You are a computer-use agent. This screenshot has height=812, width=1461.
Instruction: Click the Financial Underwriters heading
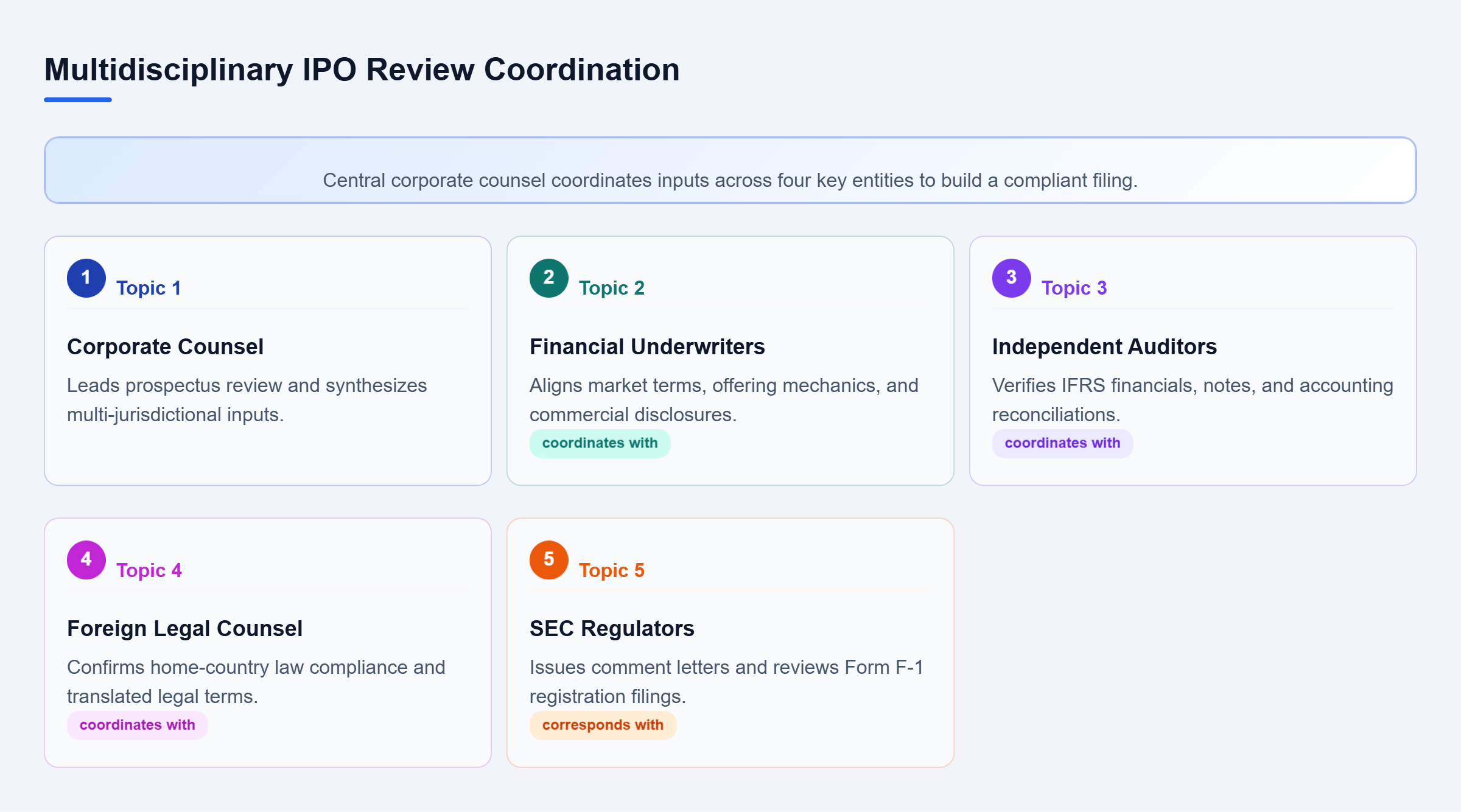click(647, 347)
